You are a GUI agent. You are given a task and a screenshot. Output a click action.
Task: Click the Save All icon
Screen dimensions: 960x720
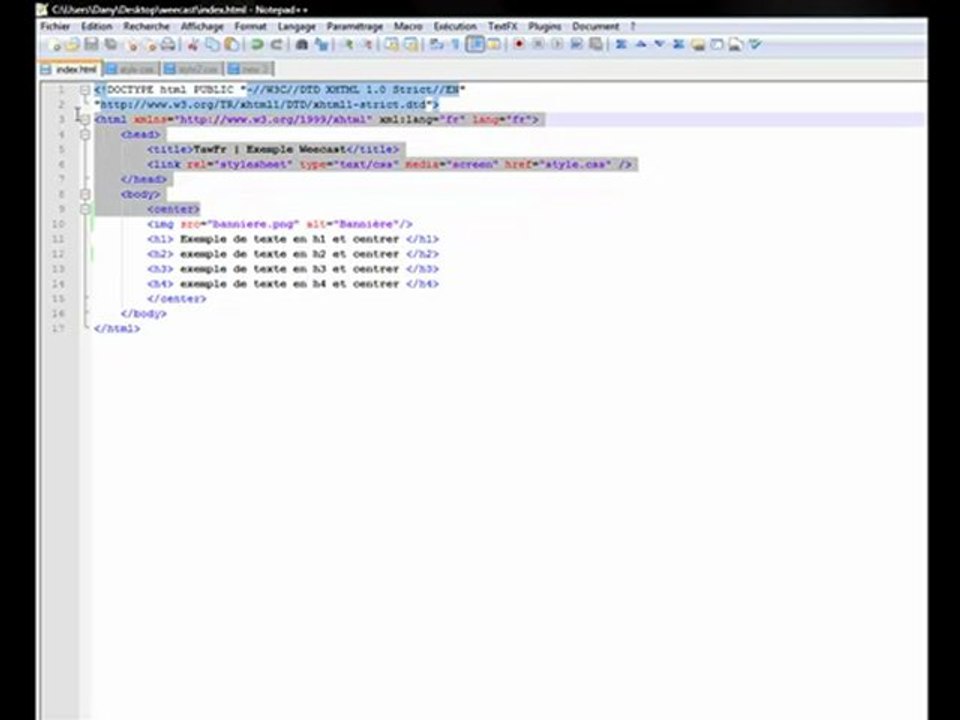(x=111, y=45)
